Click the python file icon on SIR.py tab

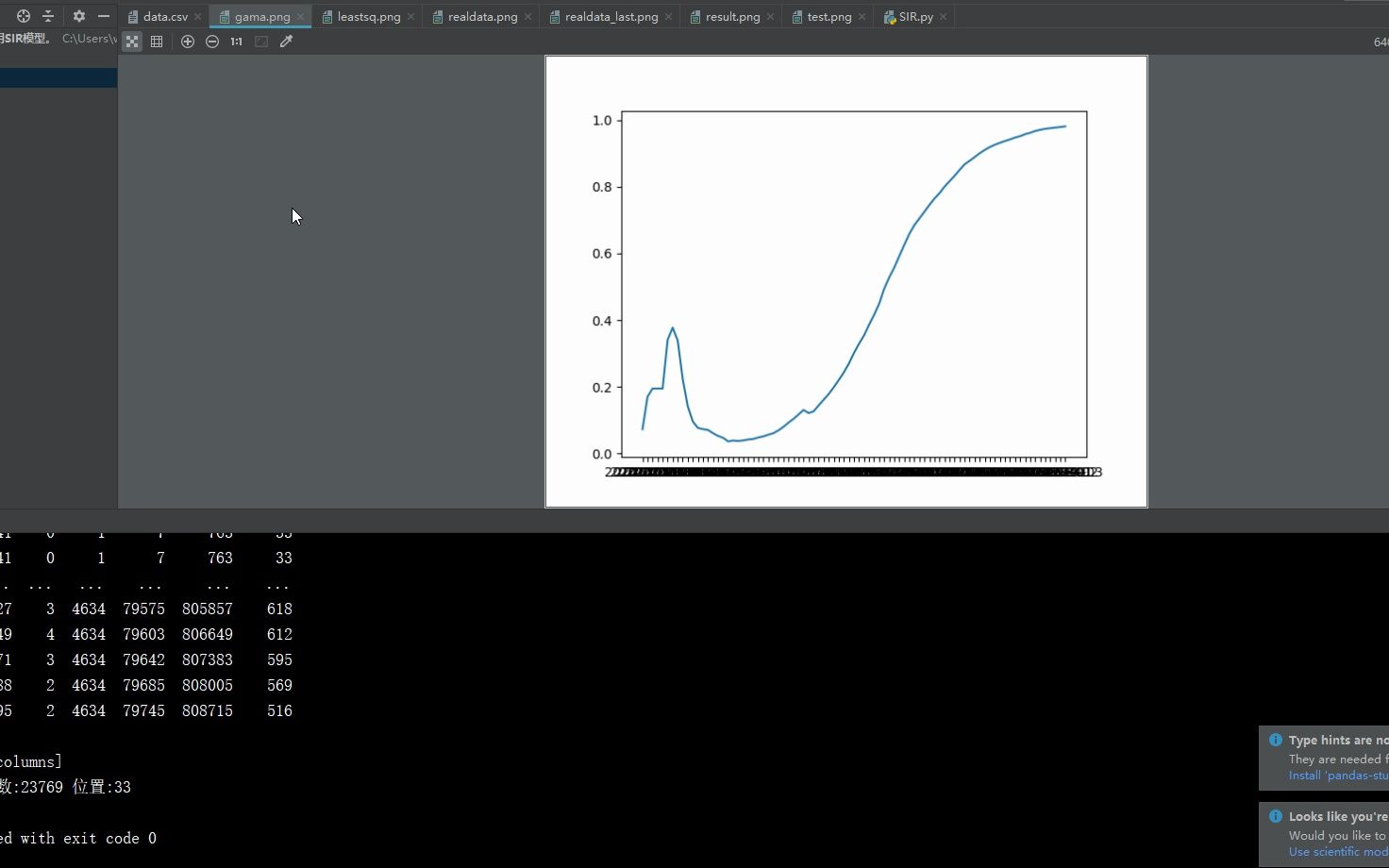(x=890, y=17)
